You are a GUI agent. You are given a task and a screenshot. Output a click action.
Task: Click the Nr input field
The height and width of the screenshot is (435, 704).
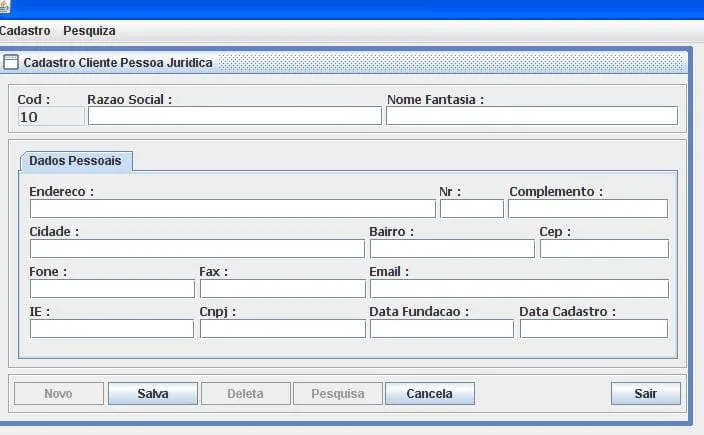pyautogui.click(x=471, y=209)
